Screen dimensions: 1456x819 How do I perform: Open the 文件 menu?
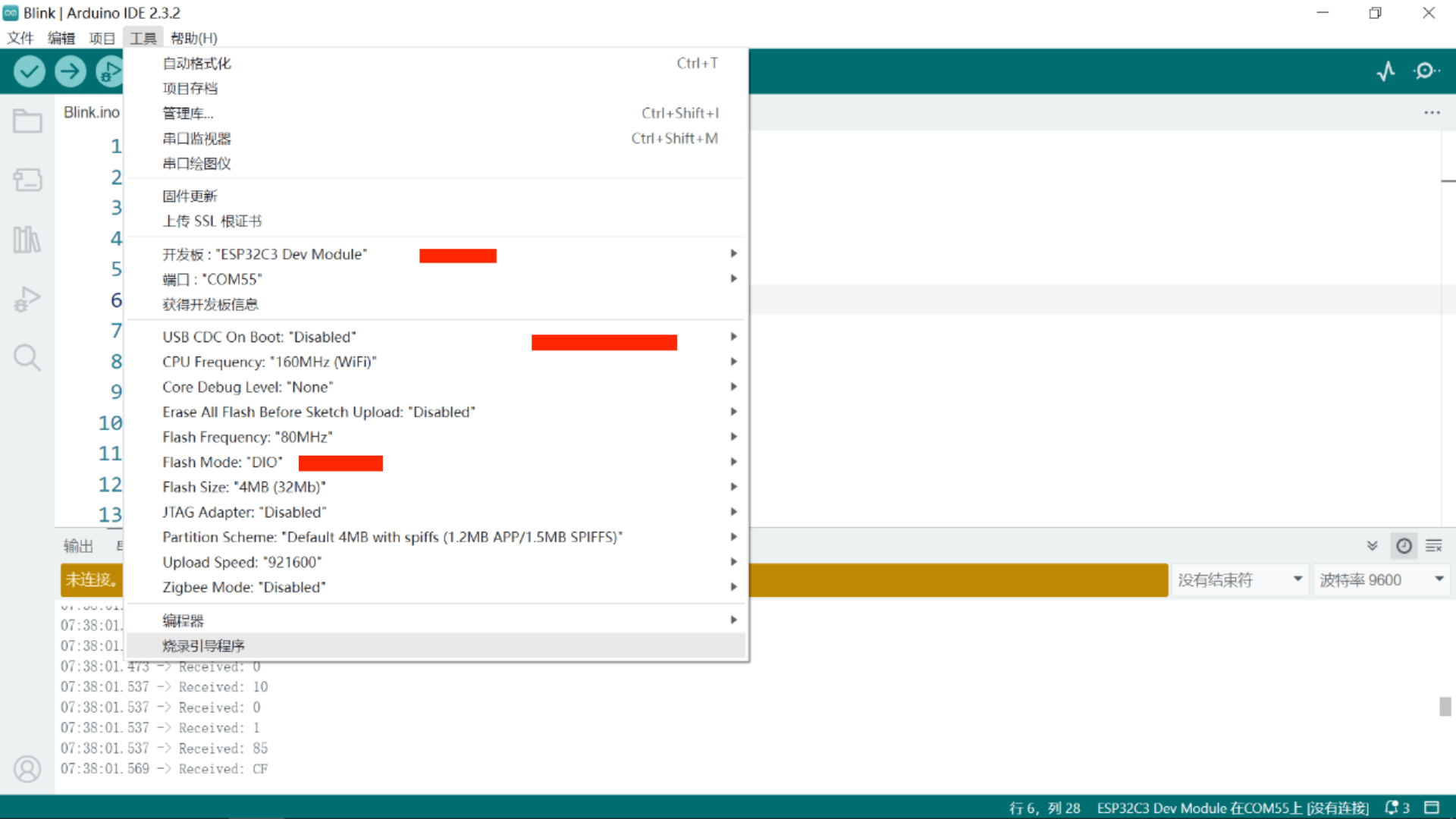click(x=20, y=38)
